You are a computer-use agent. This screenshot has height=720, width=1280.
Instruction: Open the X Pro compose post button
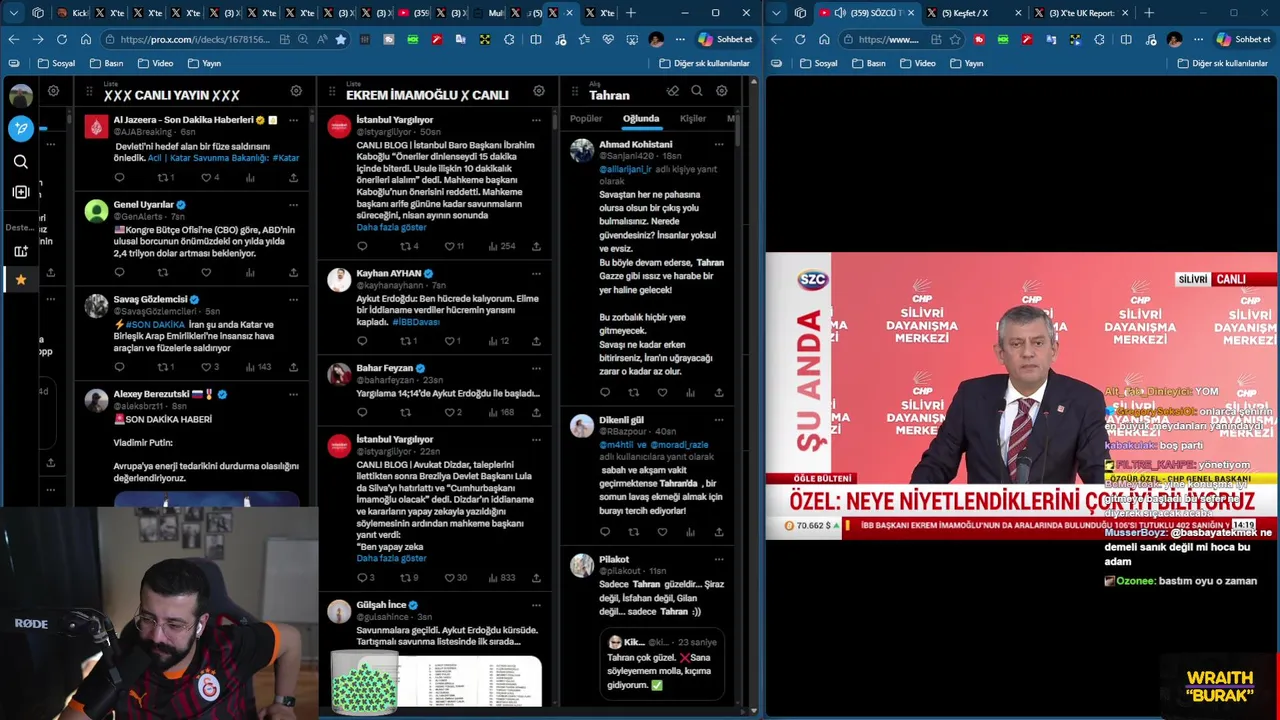(21, 128)
